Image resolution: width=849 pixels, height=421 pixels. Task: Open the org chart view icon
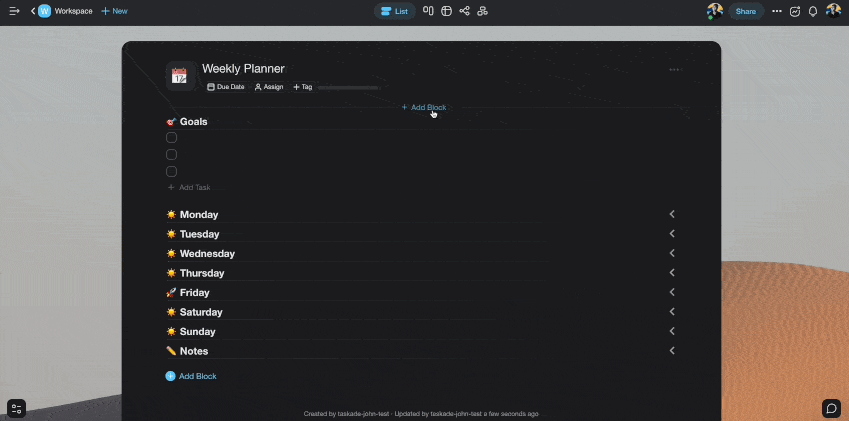coord(483,11)
